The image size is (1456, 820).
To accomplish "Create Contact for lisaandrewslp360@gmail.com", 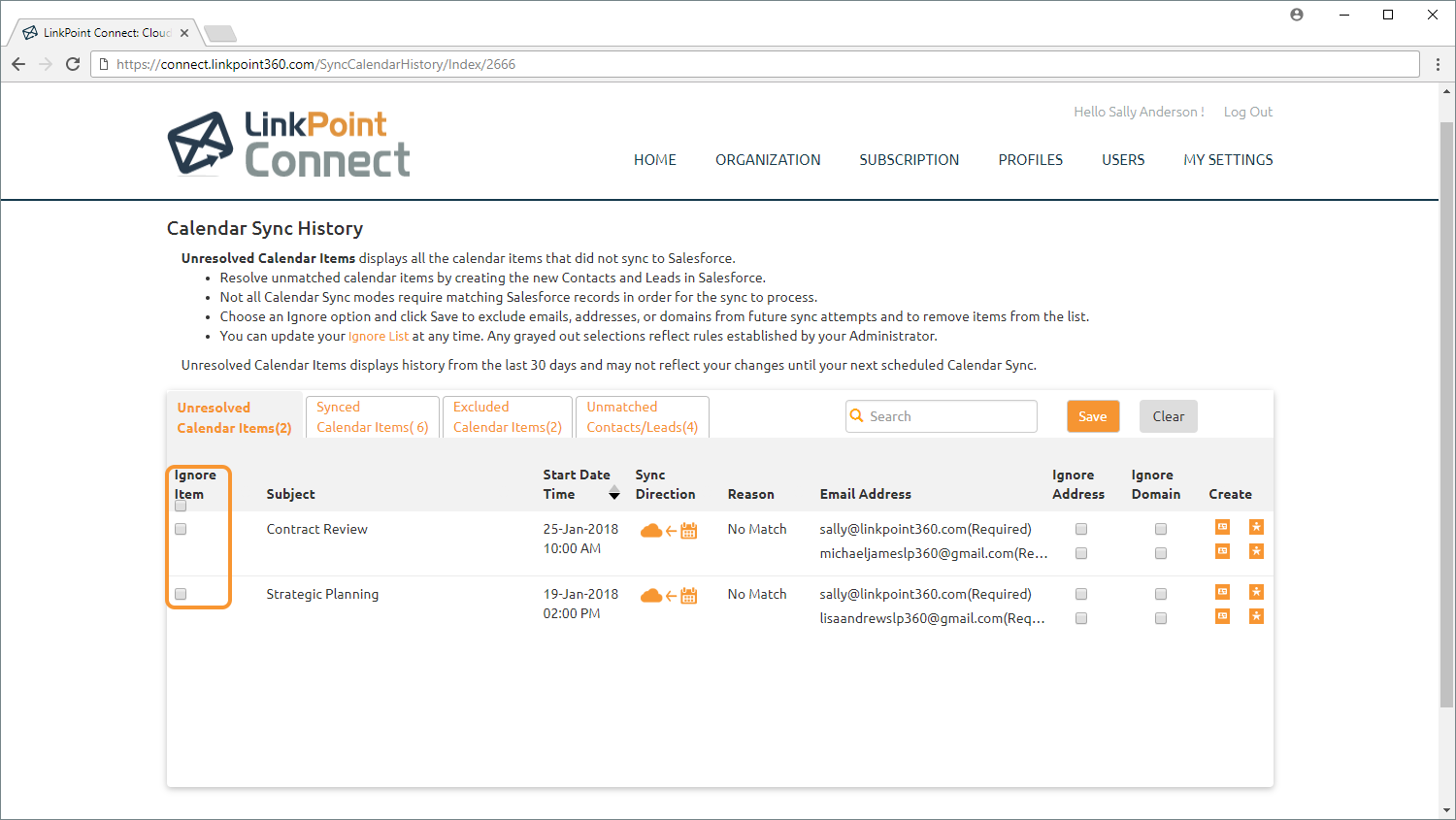I will (x=1222, y=616).
